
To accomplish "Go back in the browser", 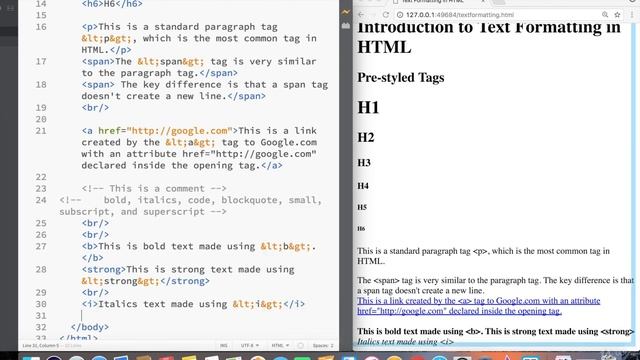I will [361, 15].
